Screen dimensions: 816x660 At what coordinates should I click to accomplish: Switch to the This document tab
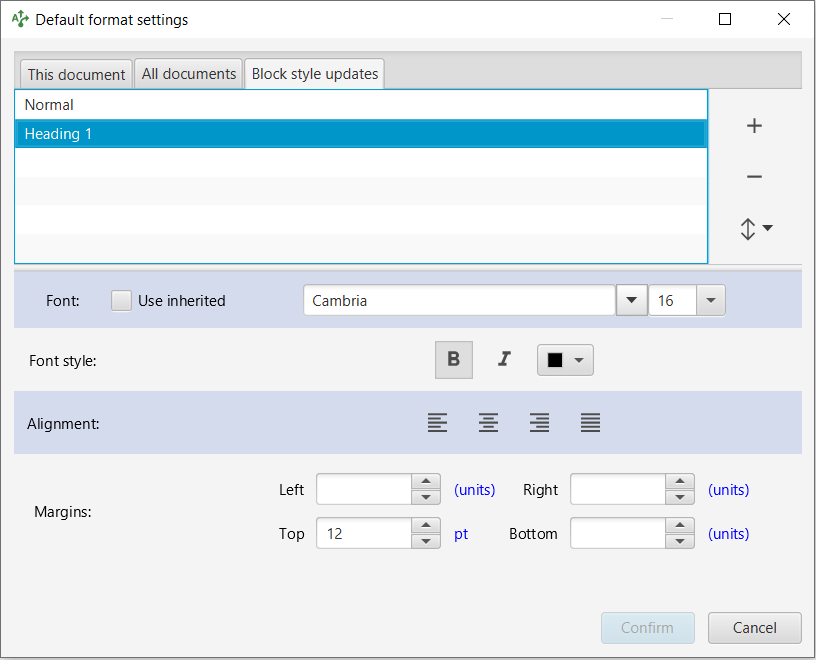pos(76,74)
